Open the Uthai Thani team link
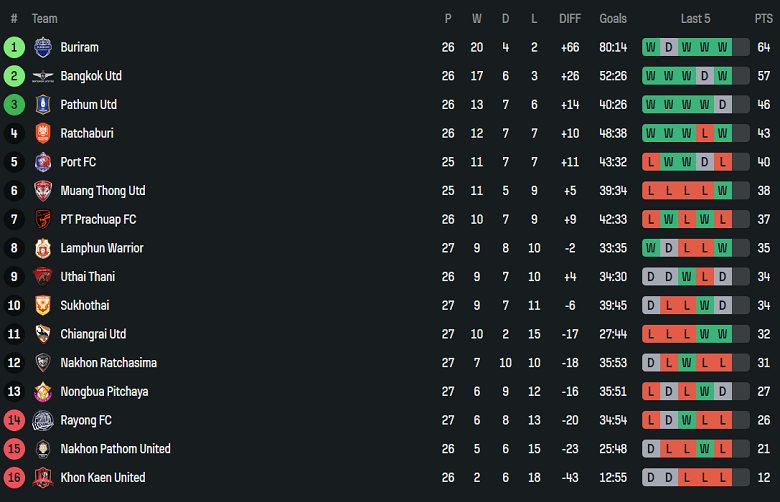Screen dimensions: 780x502 tap(87, 276)
